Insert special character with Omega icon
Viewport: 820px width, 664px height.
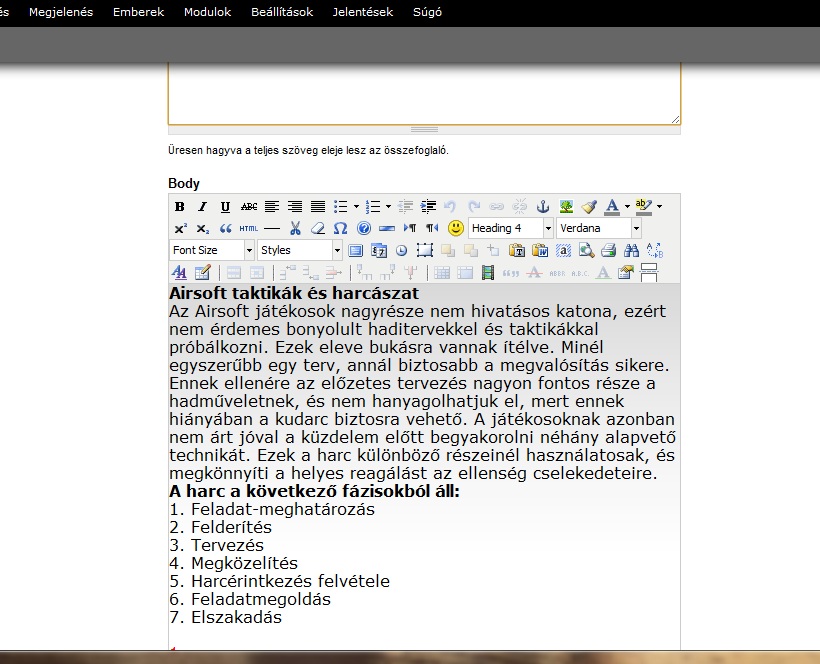pyautogui.click(x=340, y=228)
